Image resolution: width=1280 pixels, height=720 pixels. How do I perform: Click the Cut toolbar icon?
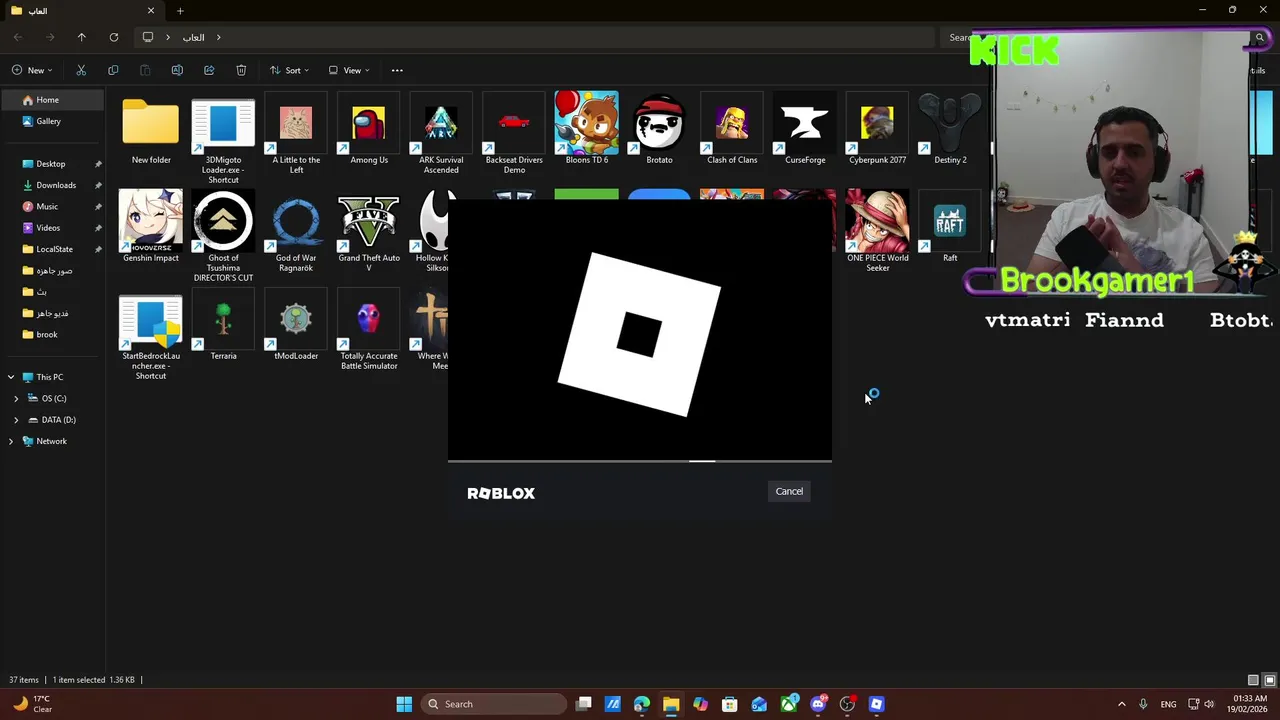pos(81,70)
